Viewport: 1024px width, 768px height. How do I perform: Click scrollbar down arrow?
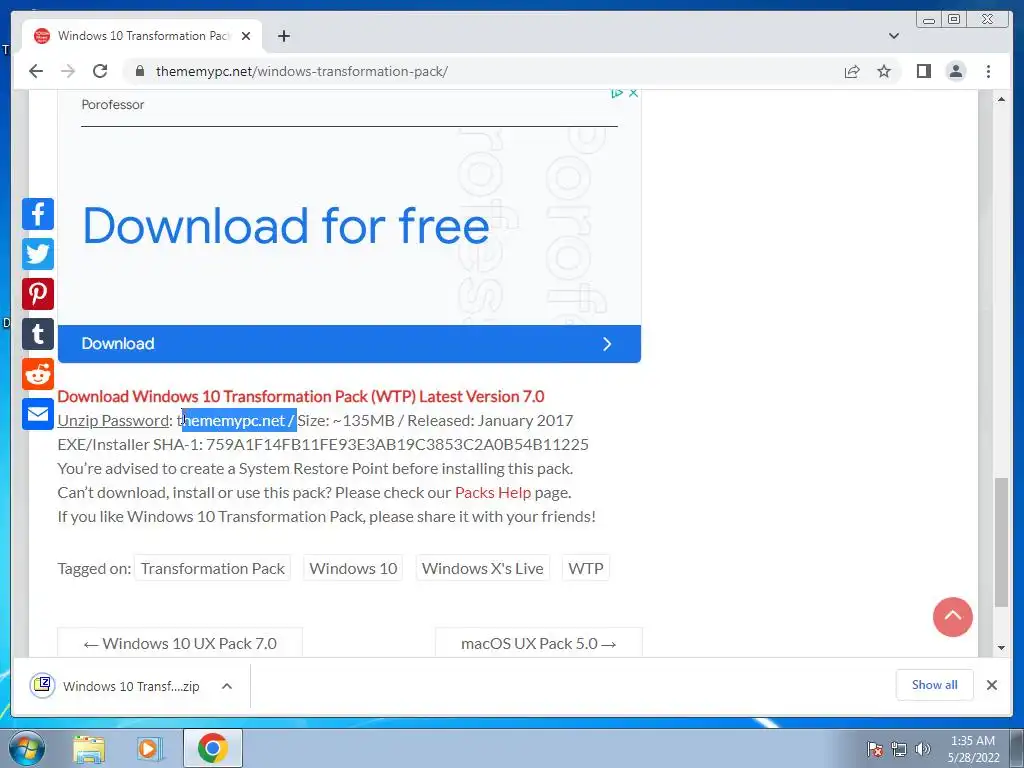click(1001, 648)
